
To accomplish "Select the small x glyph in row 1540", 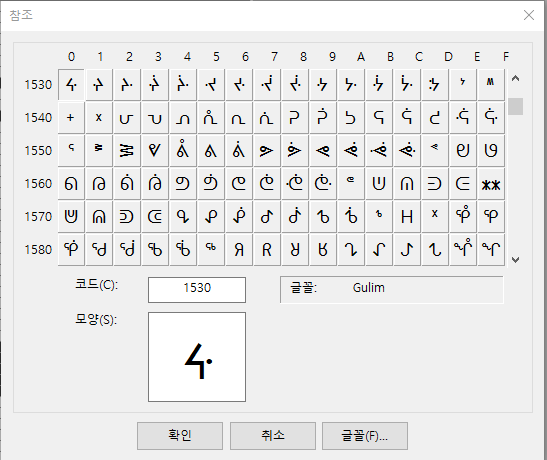I will 99,118.
